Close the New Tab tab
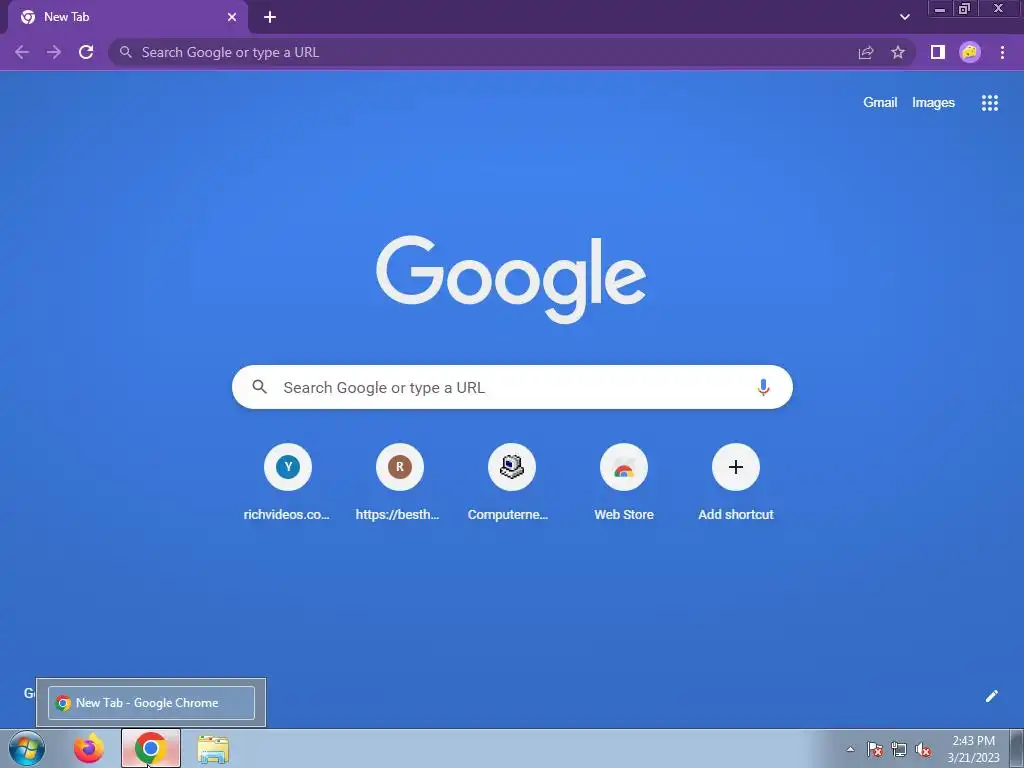This screenshot has height=768, width=1024. [x=232, y=18]
